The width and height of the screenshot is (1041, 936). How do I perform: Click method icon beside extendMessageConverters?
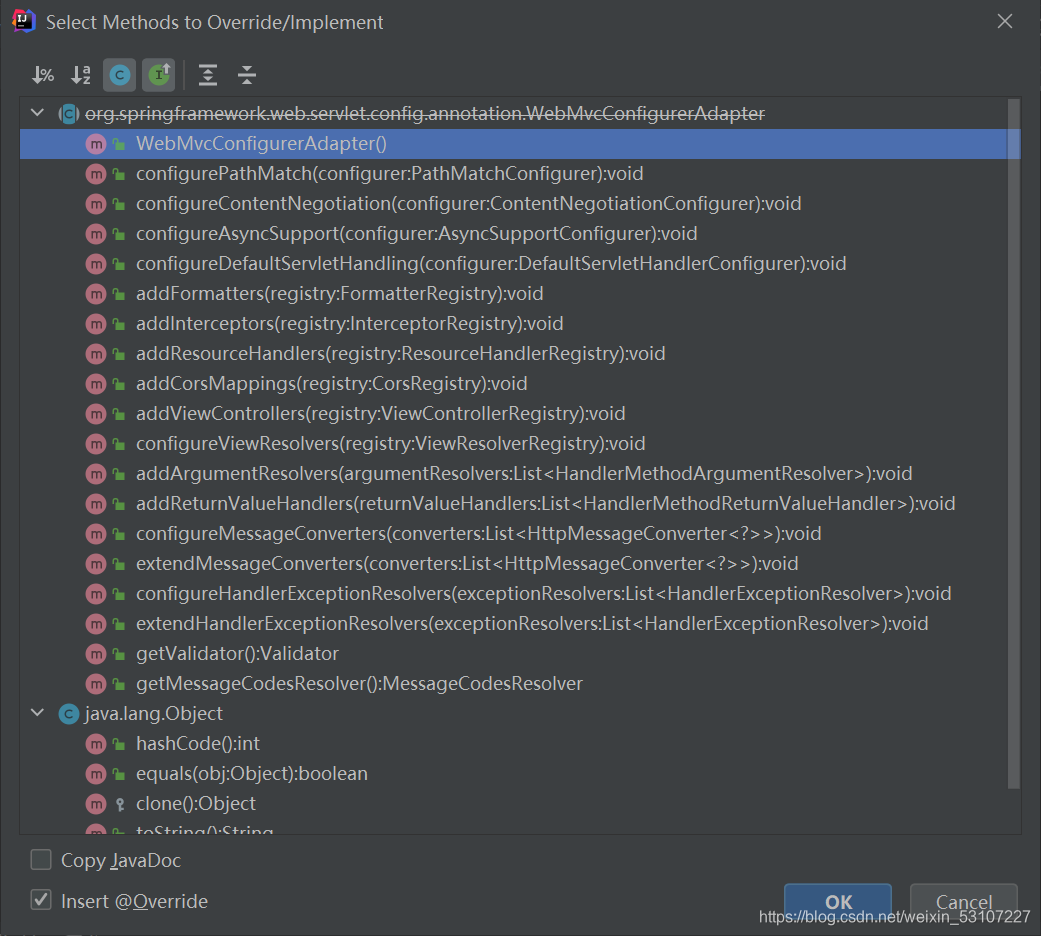(96, 564)
